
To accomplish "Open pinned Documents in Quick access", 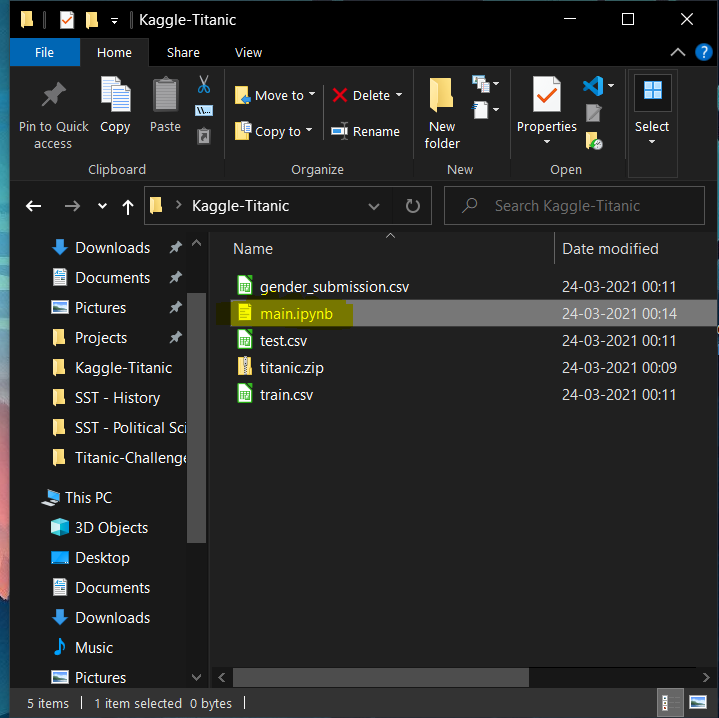I will 112,278.
